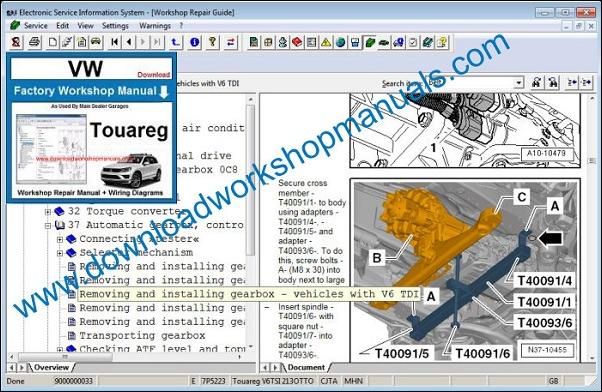Open the Search item dropdown arrow

click(x=519, y=83)
